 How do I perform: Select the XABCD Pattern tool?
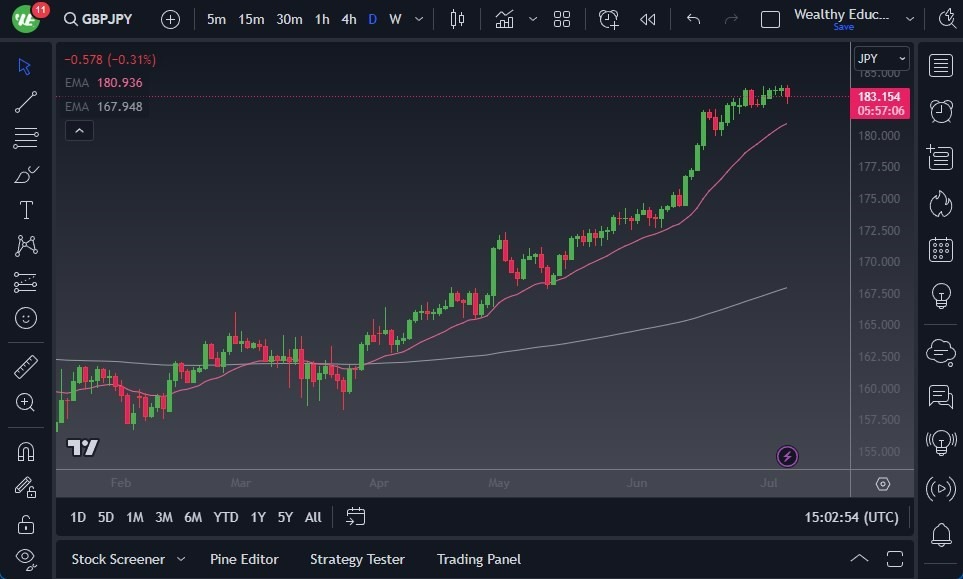point(25,246)
